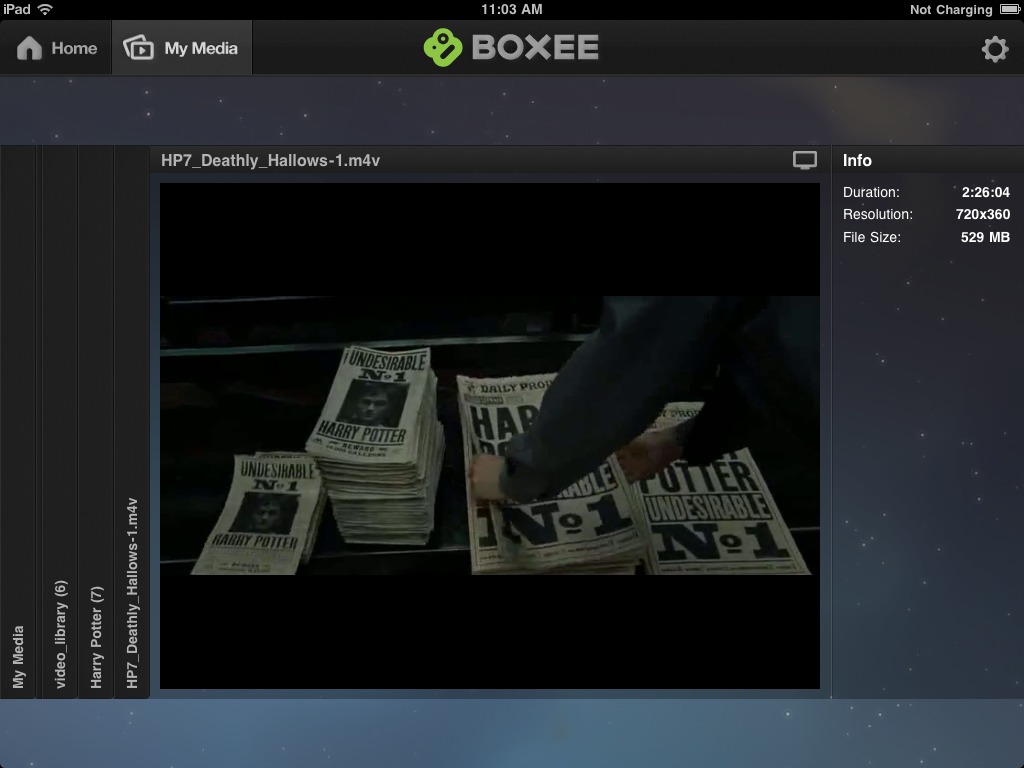Go to the Home label
Image resolution: width=1024 pixels, height=768 pixels.
pos(74,48)
